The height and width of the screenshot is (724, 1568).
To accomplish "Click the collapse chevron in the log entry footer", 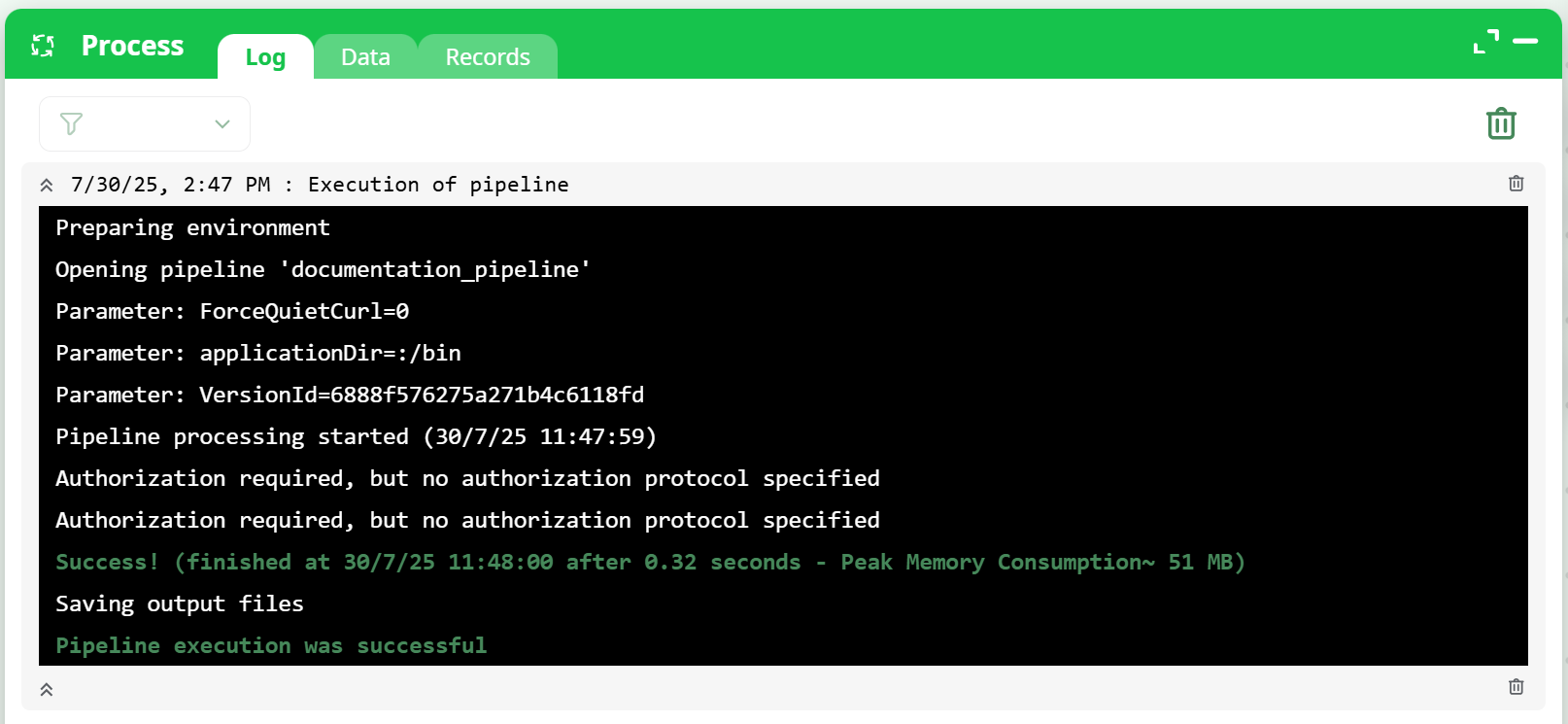I will [x=47, y=689].
